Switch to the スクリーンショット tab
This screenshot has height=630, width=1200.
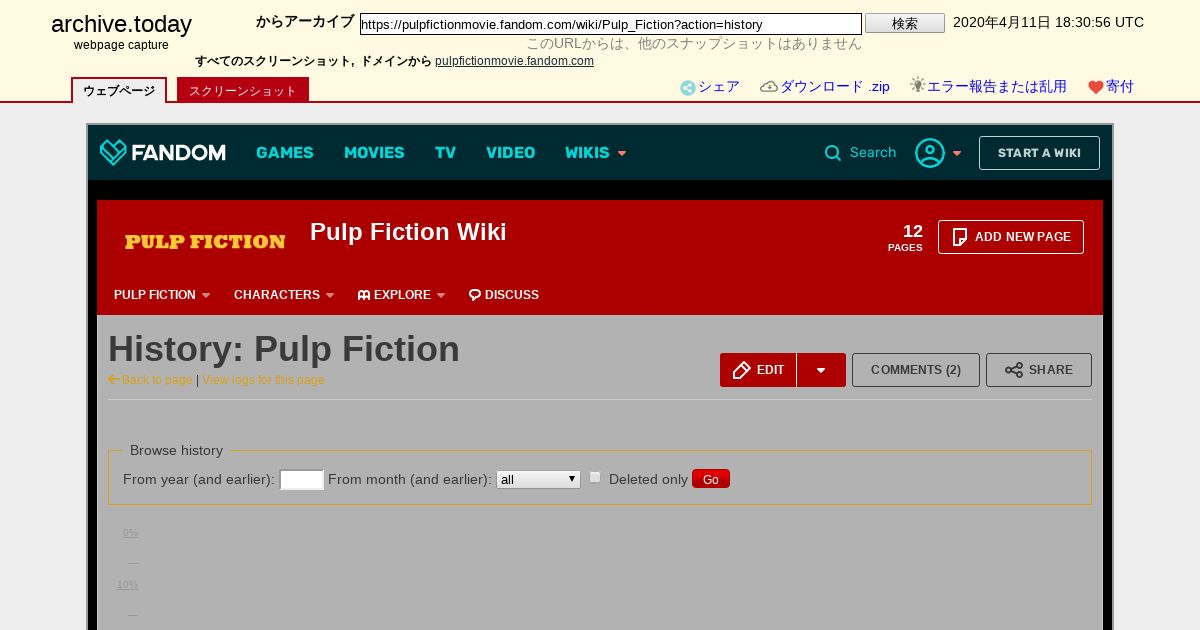coord(243,90)
